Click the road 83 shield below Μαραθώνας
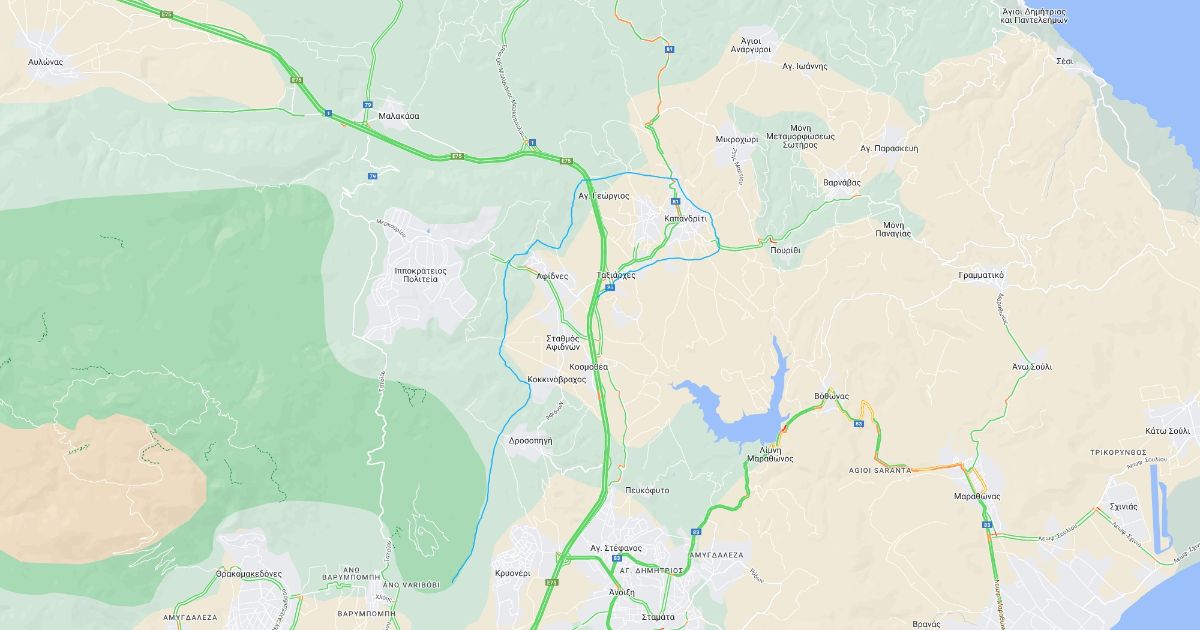Image resolution: width=1200 pixels, height=630 pixels. click(x=987, y=524)
